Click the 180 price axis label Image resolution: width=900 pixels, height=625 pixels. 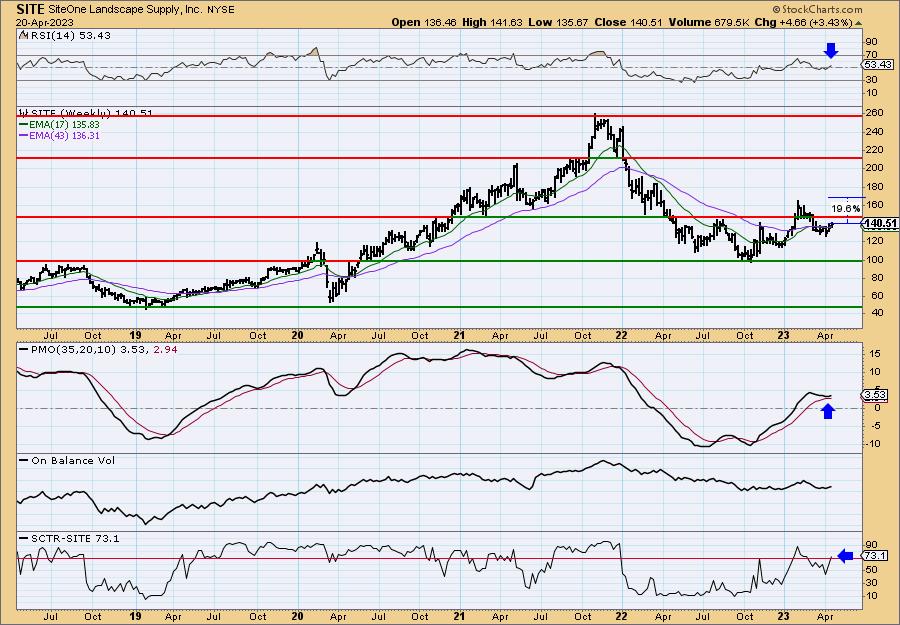tap(875, 186)
